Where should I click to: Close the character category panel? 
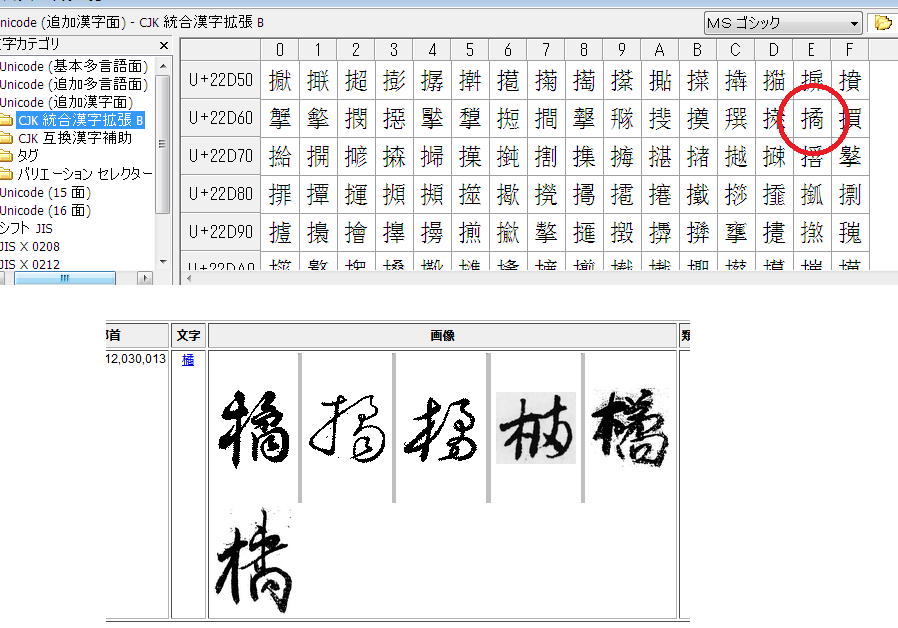(x=164, y=45)
